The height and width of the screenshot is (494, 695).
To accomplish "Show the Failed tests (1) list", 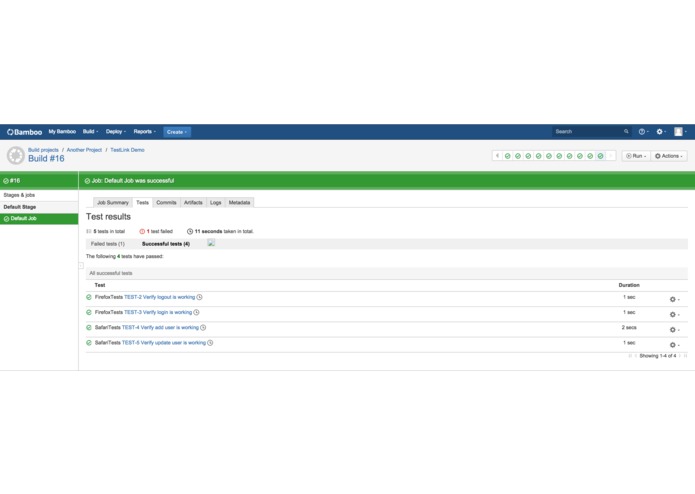I will pyautogui.click(x=108, y=244).
